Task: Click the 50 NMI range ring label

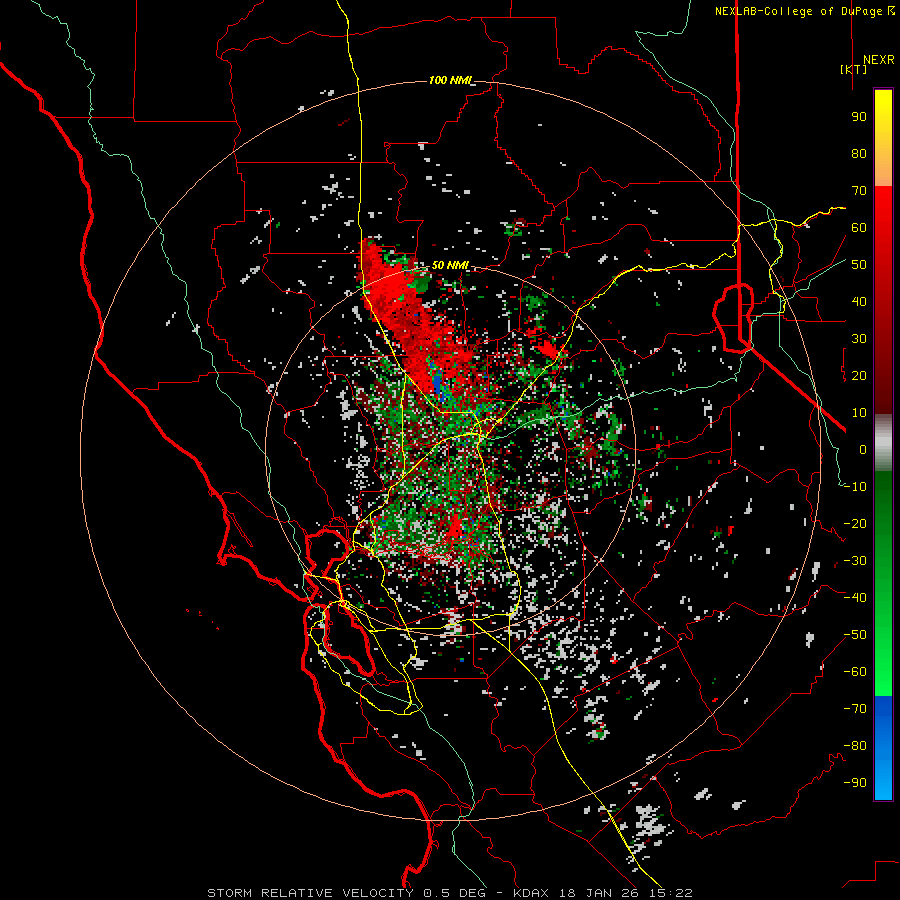Action: point(450,265)
